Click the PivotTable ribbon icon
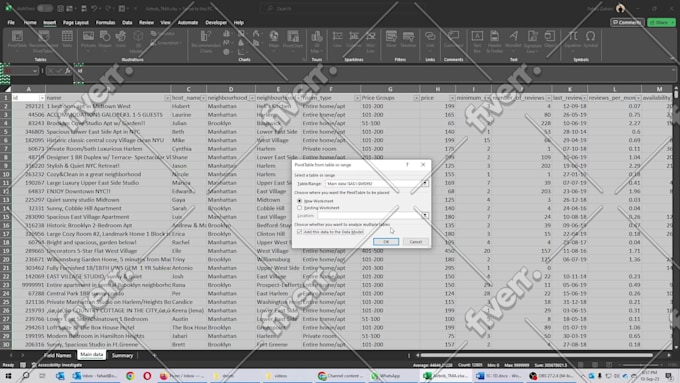The height and width of the screenshot is (383, 680). (17, 40)
